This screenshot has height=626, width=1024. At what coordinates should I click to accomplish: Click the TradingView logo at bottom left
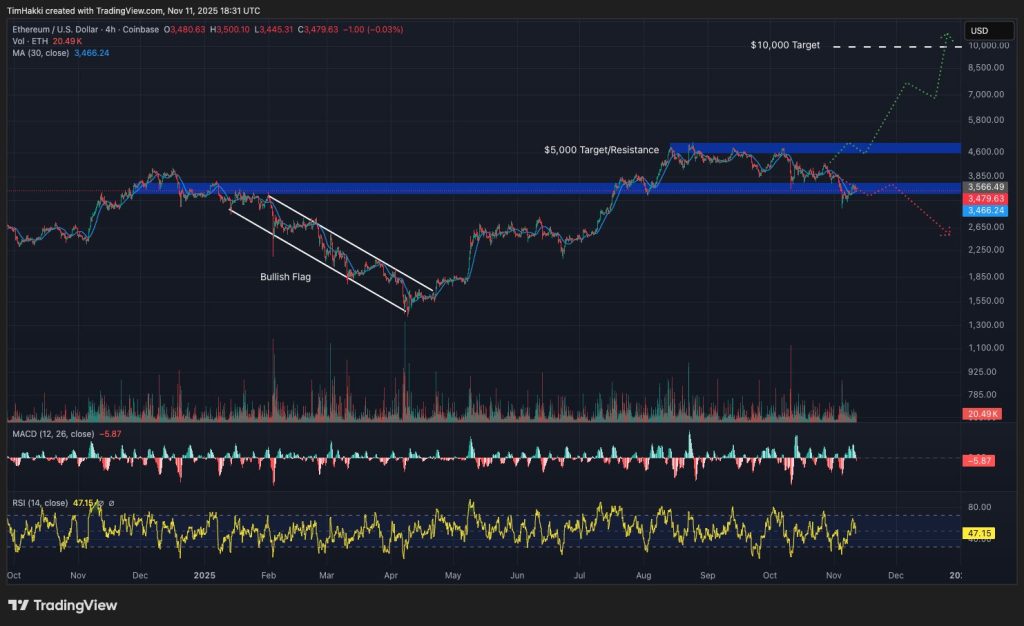tap(60, 606)
